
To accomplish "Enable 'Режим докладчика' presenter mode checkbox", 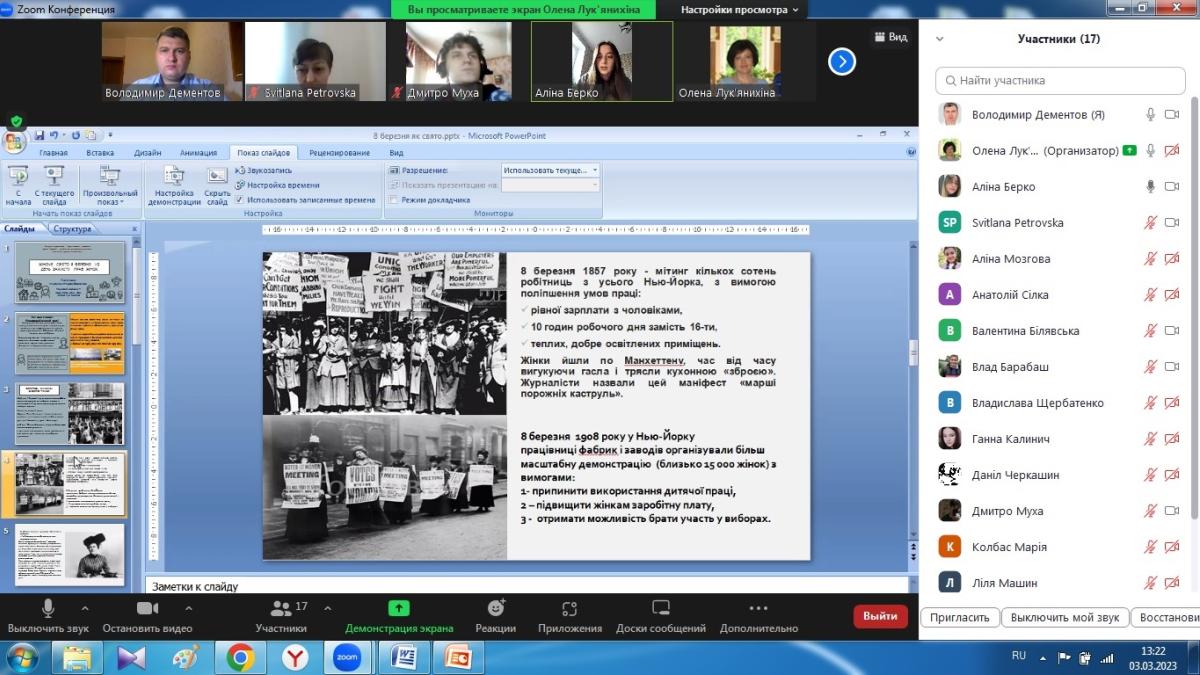I will point(394,200).
